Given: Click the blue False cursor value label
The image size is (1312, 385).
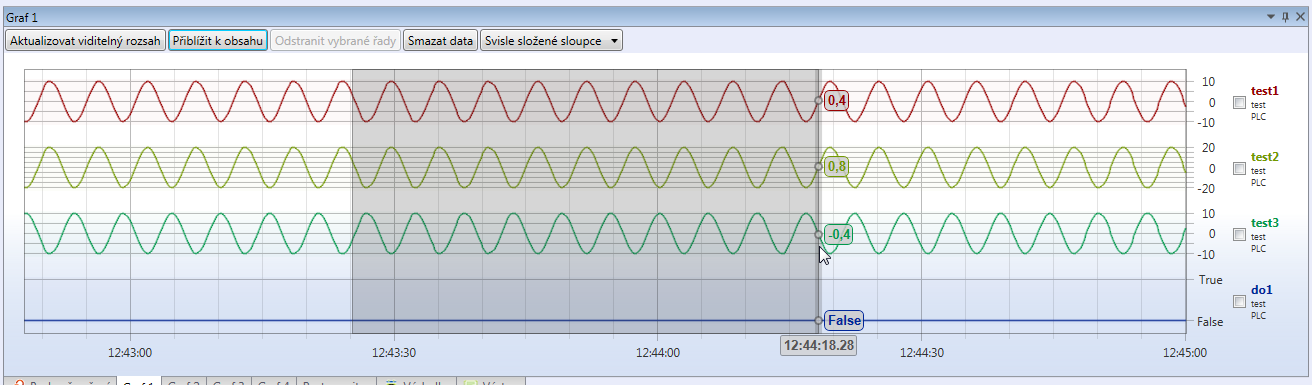Looking at the screenshot, I should click(844, 320).
